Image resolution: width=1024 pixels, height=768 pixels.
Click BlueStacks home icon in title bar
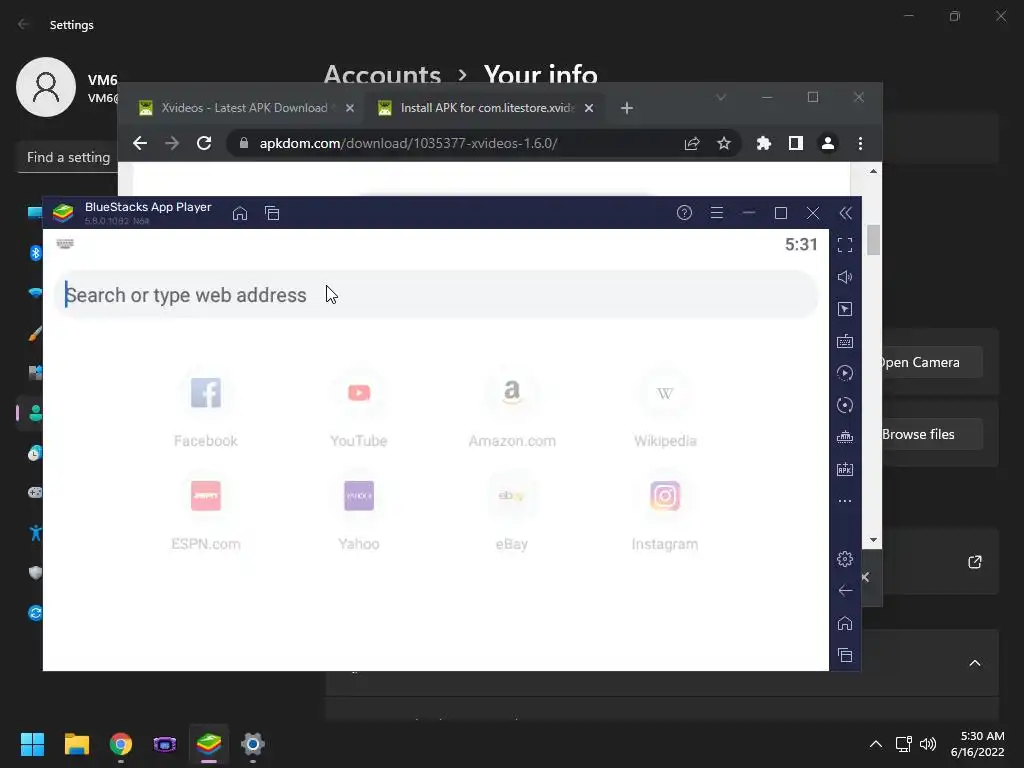[x=240, y=213]
